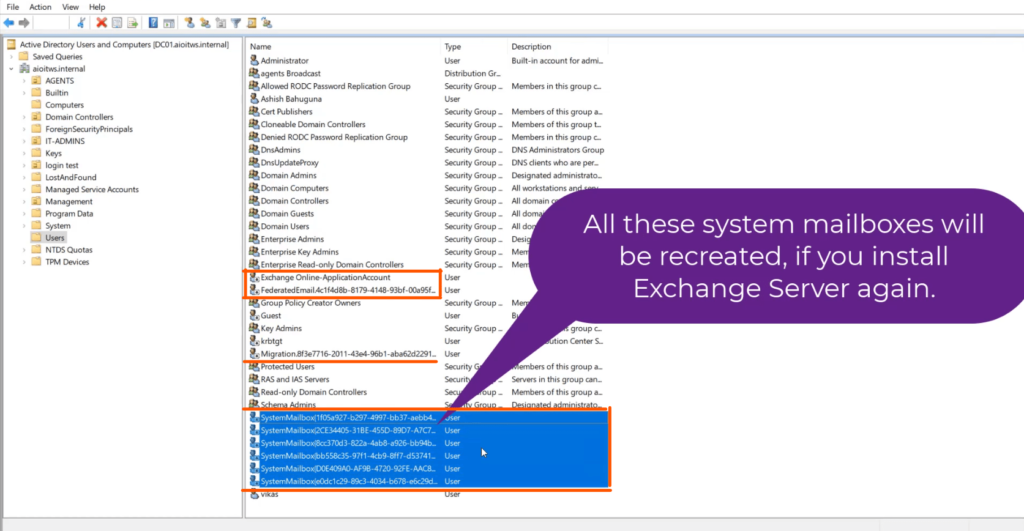Click the Schema Admins group icon
The image size is (1024, 531).
tap(254, 404)
